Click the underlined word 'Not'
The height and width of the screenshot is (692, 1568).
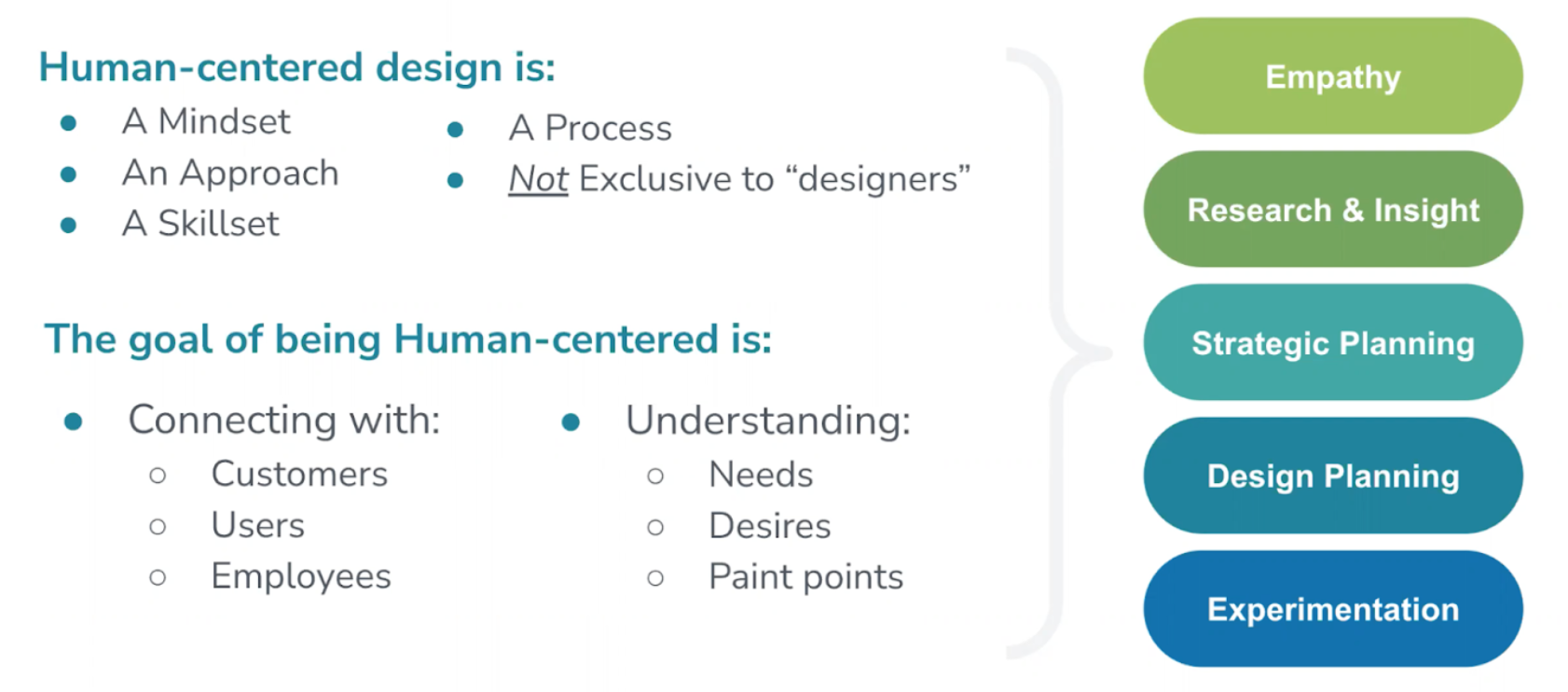coord(539,179)
